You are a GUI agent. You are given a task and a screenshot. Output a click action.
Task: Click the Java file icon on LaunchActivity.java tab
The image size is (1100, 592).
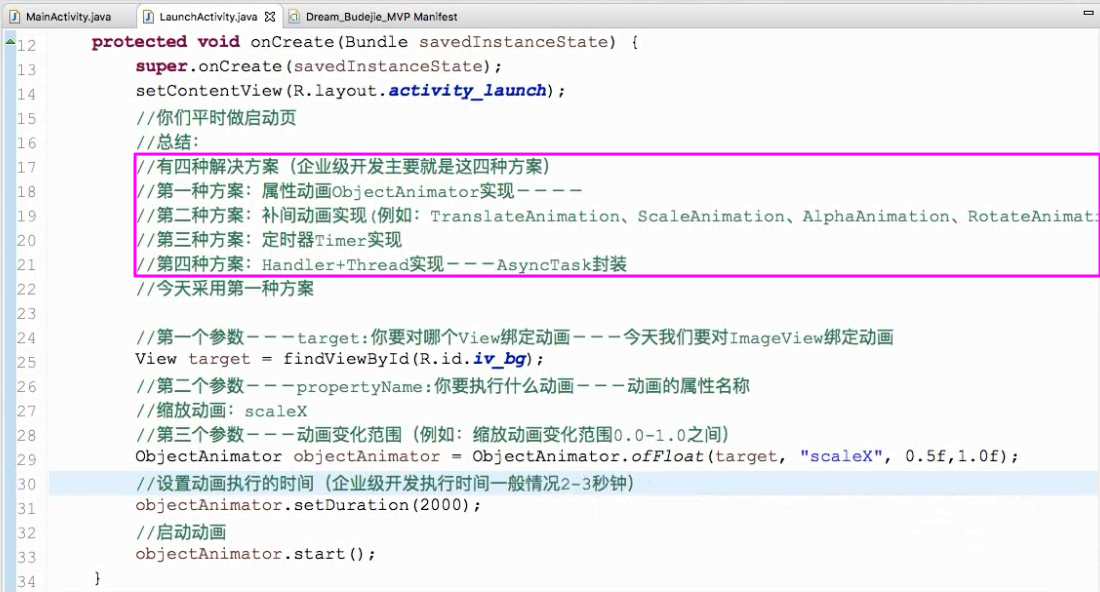pyautogui.click(x=148, y=17)
